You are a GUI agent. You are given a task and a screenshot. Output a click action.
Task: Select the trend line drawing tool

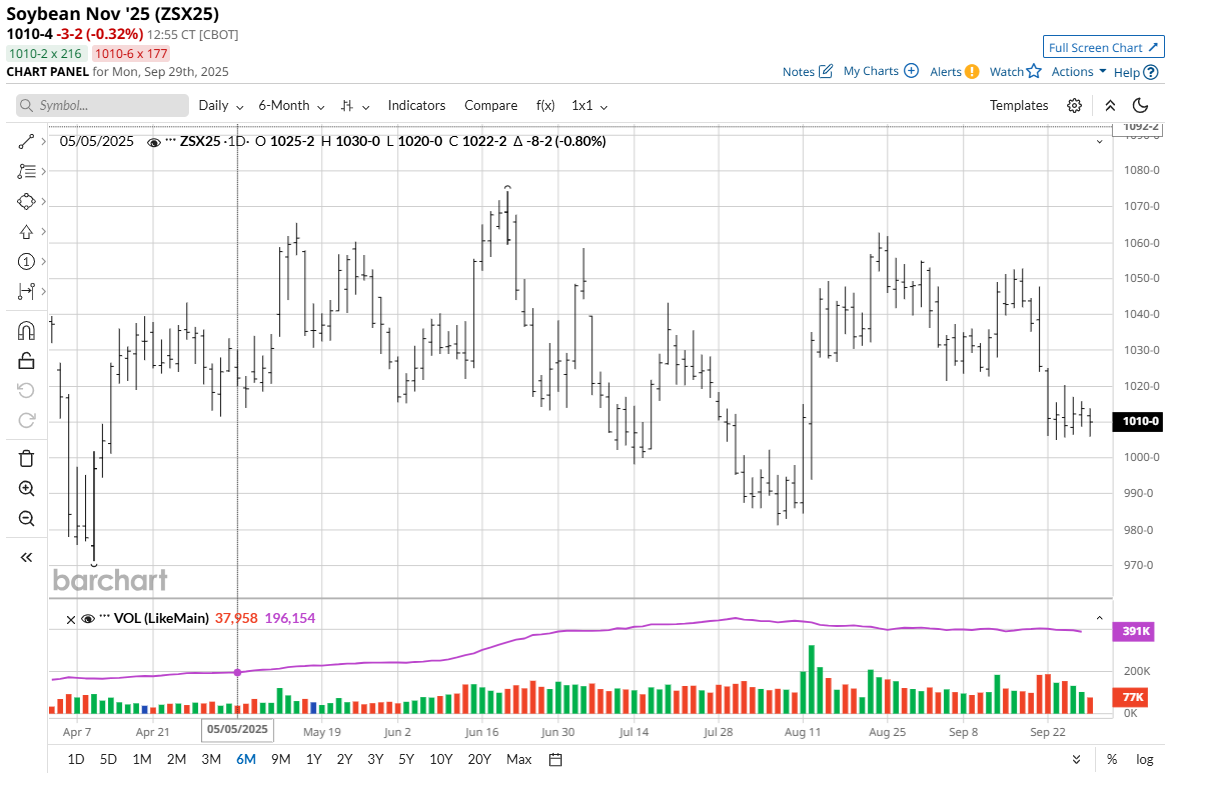pyautogui.click(x=26, y=142)
